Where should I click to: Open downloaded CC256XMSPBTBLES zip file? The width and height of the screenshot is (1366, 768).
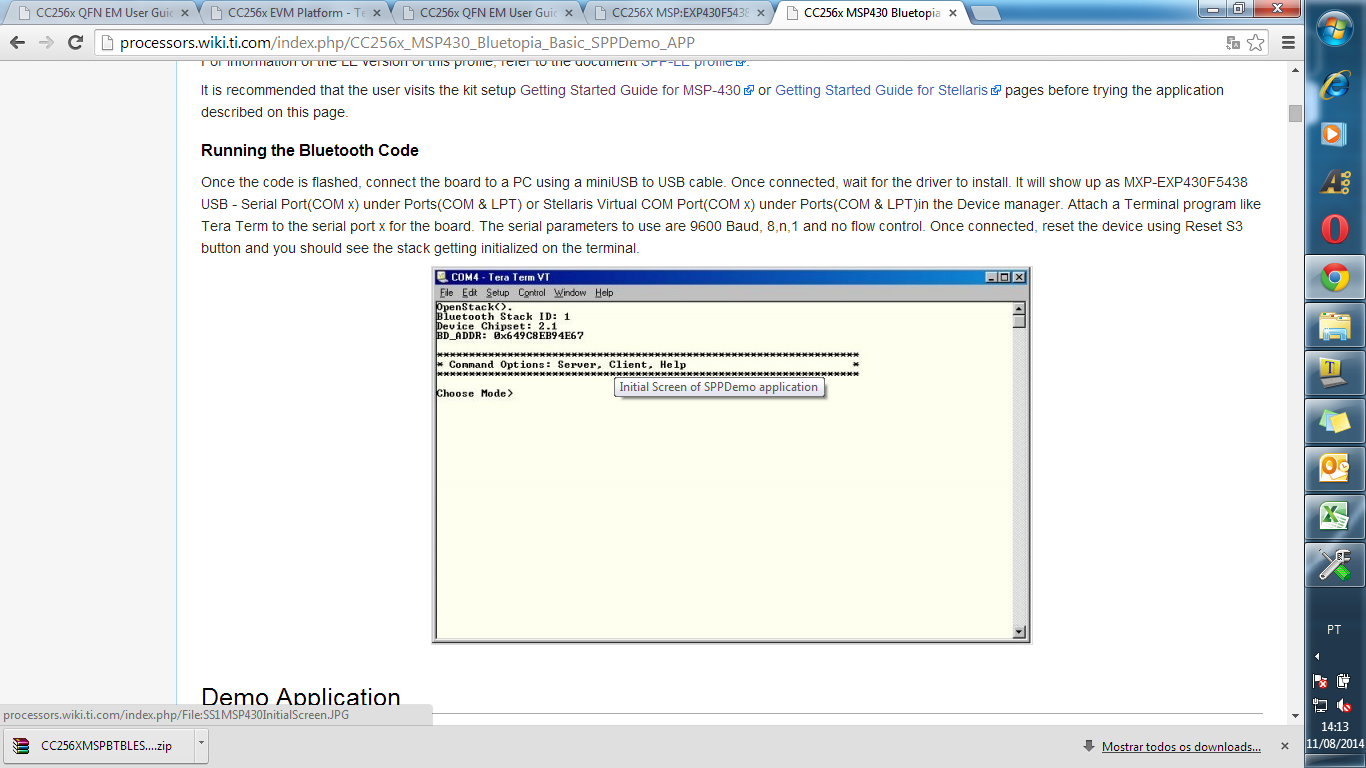(100, 746)
